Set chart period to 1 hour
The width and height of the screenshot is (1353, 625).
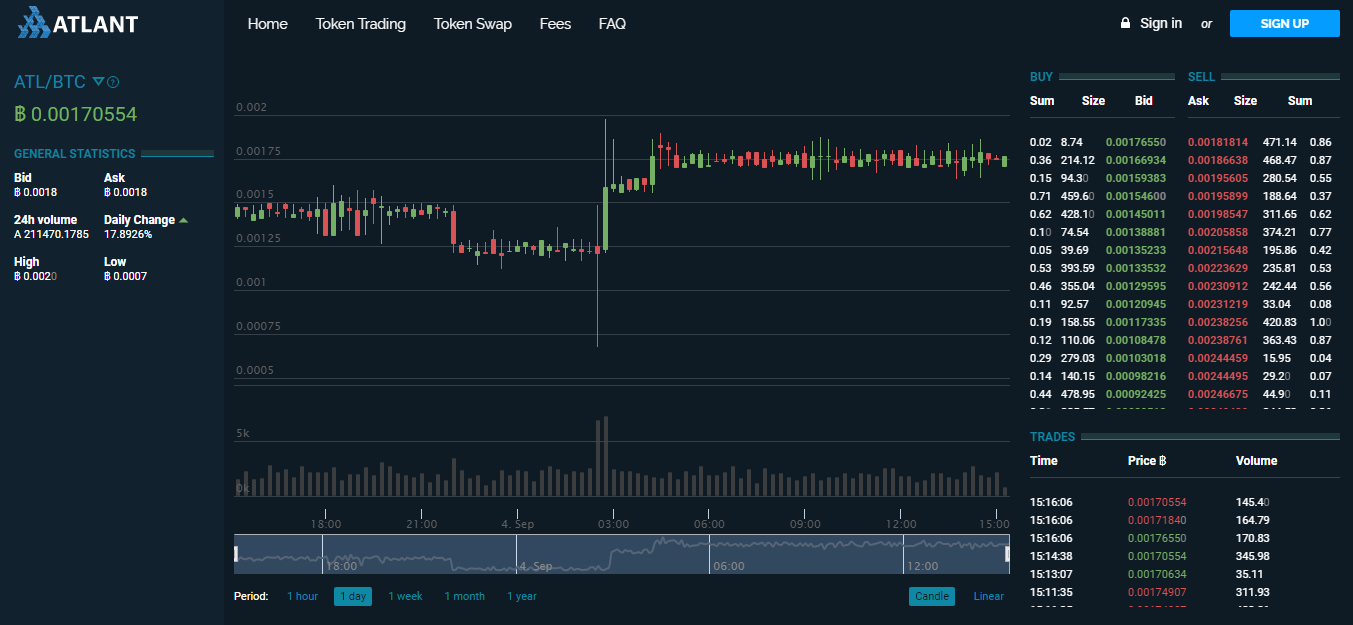[x=302, y=596]
